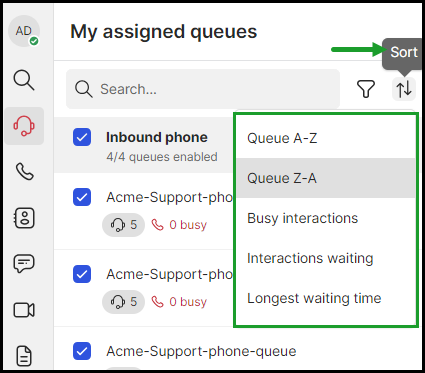Open the chat messages sidebar icon
The height and width of the screenshot is (373, 425).
24,263
